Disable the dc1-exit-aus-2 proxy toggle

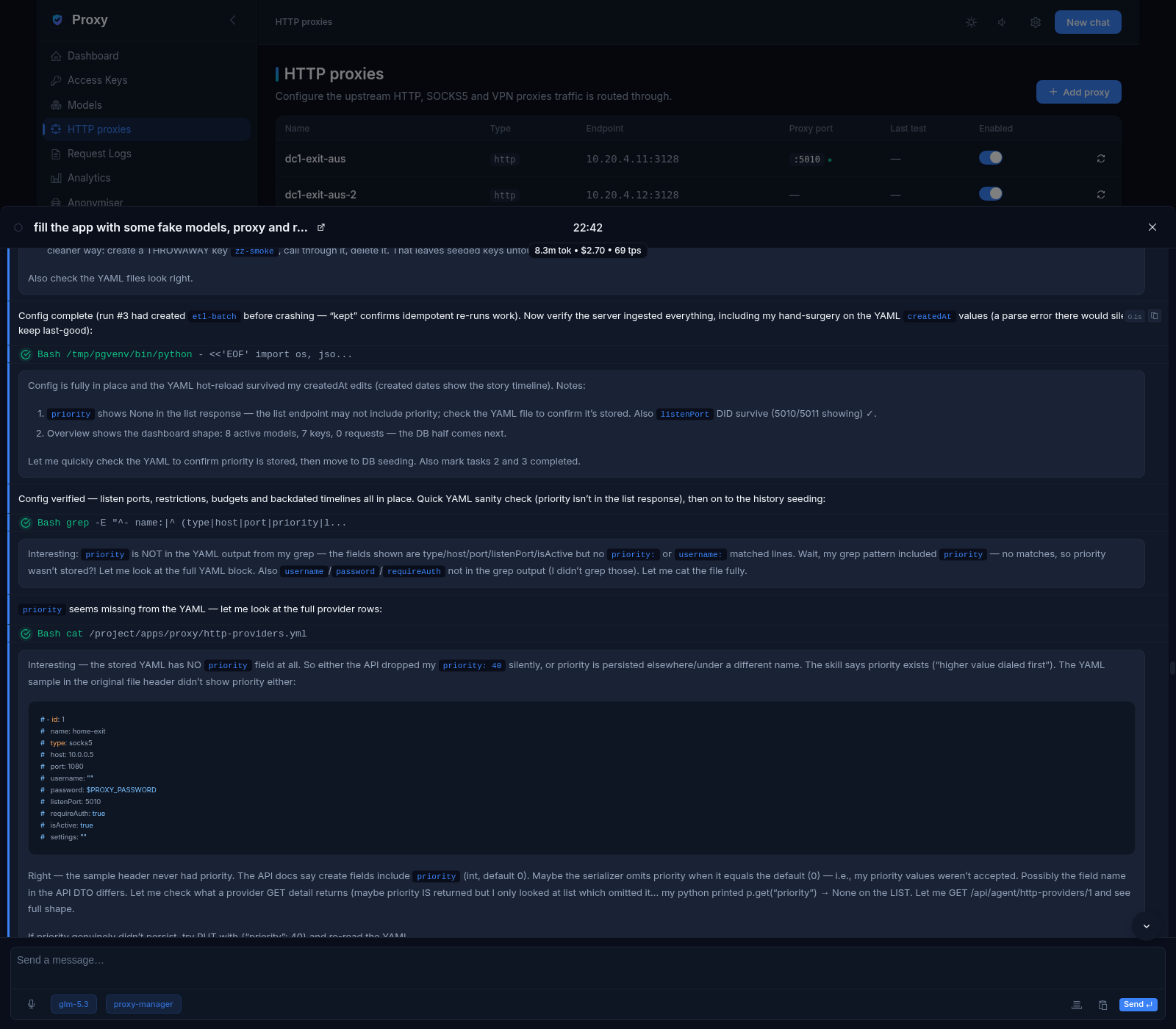point(990,193)
